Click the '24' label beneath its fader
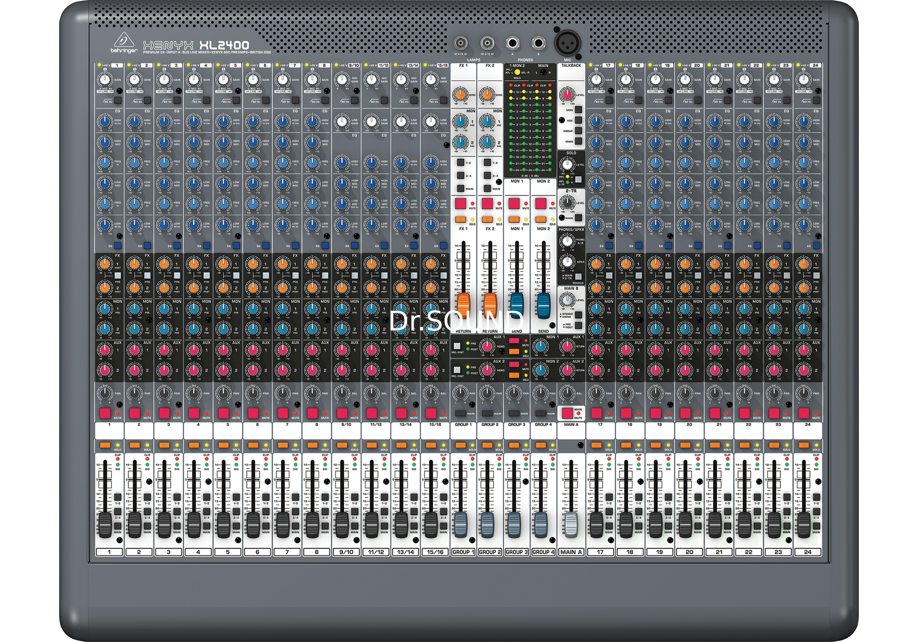918x642 pixels. (x=807, y=551)
